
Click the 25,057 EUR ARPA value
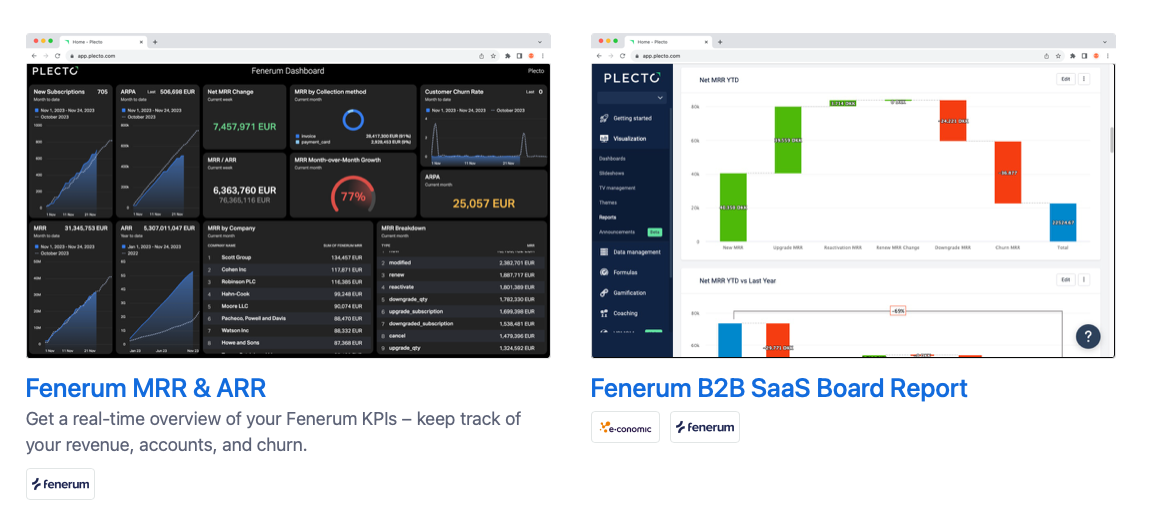(x=484, y=203)
